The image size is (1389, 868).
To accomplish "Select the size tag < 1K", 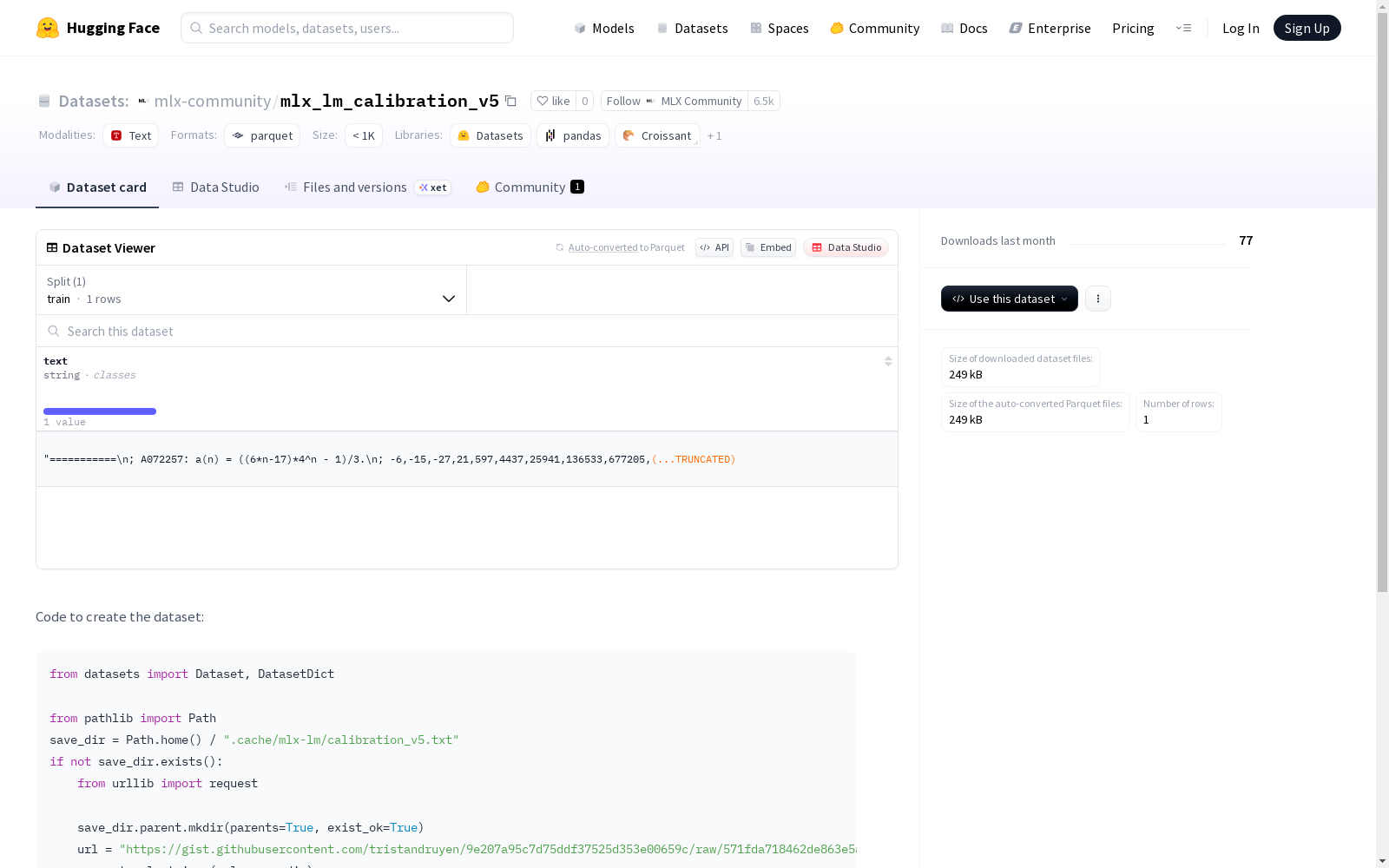I will [x=364, y=135].
